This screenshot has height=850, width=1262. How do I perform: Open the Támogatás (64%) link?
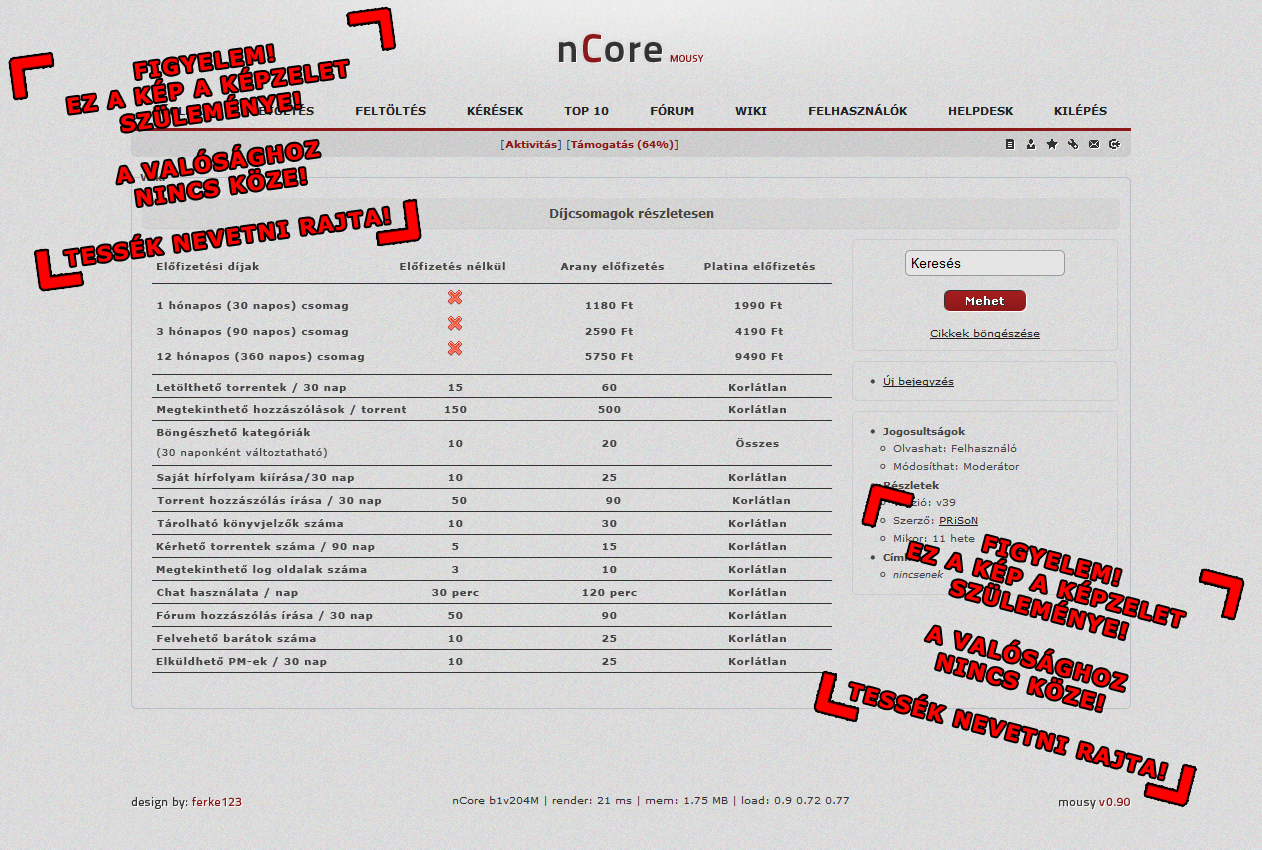tap(622, 145)
